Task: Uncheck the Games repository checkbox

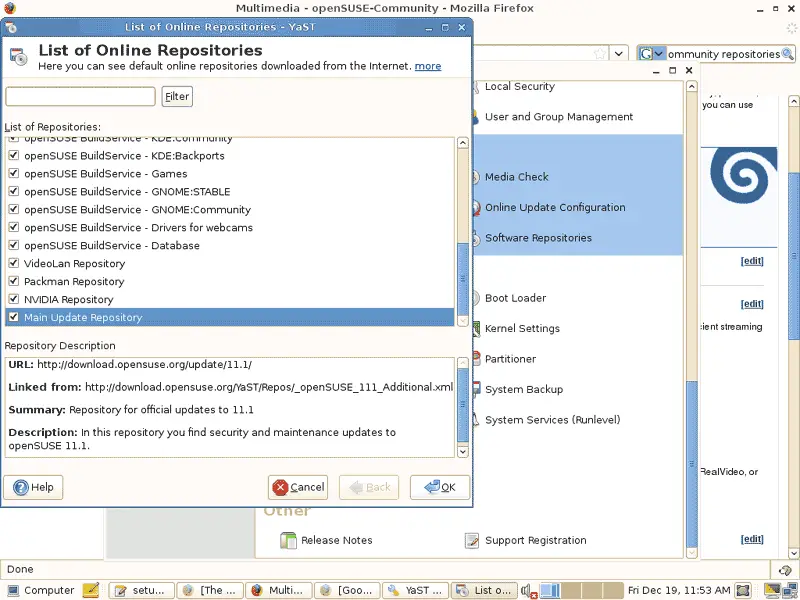Action: [14, 173]
